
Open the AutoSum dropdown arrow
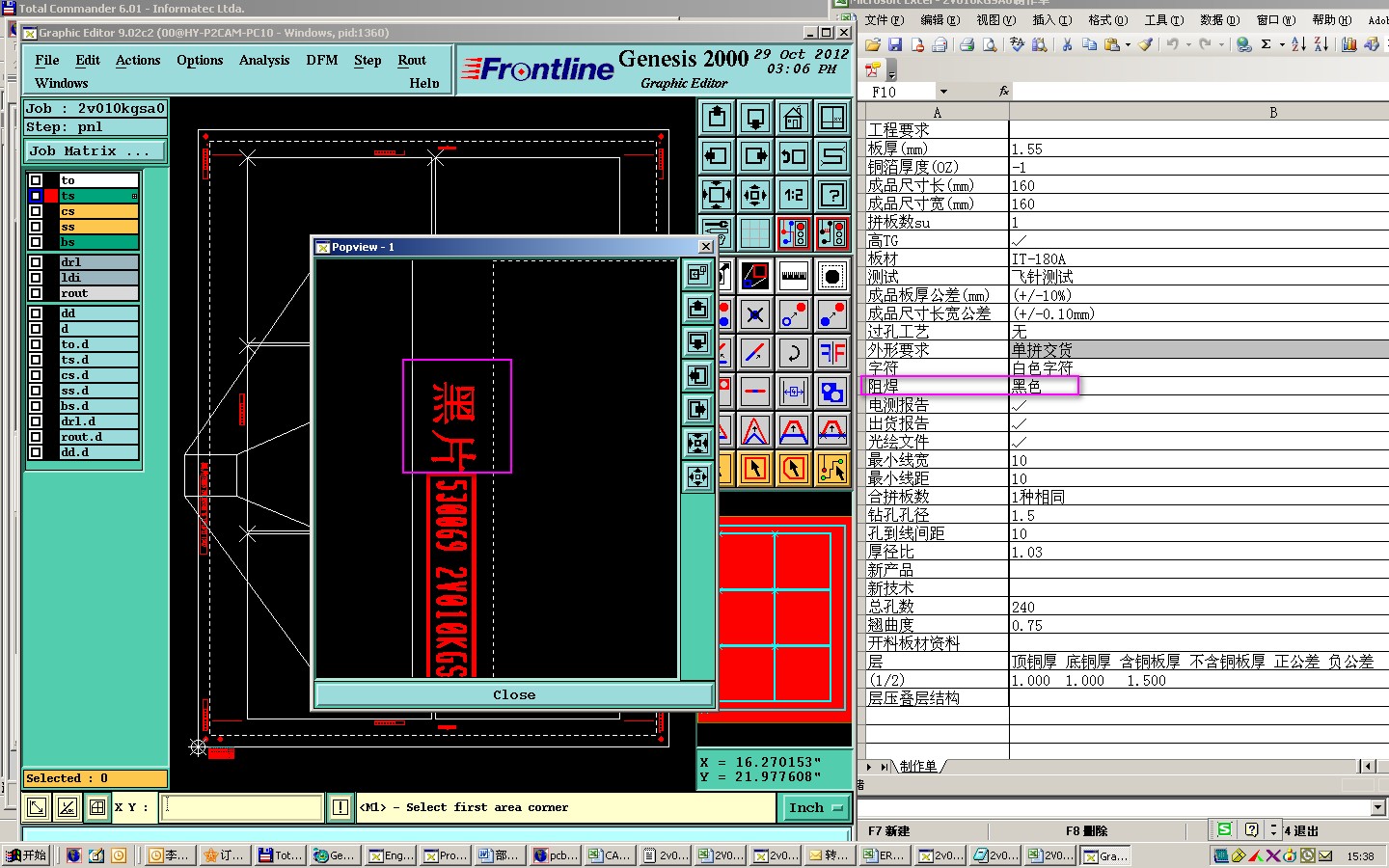(x=1282, y=44)
